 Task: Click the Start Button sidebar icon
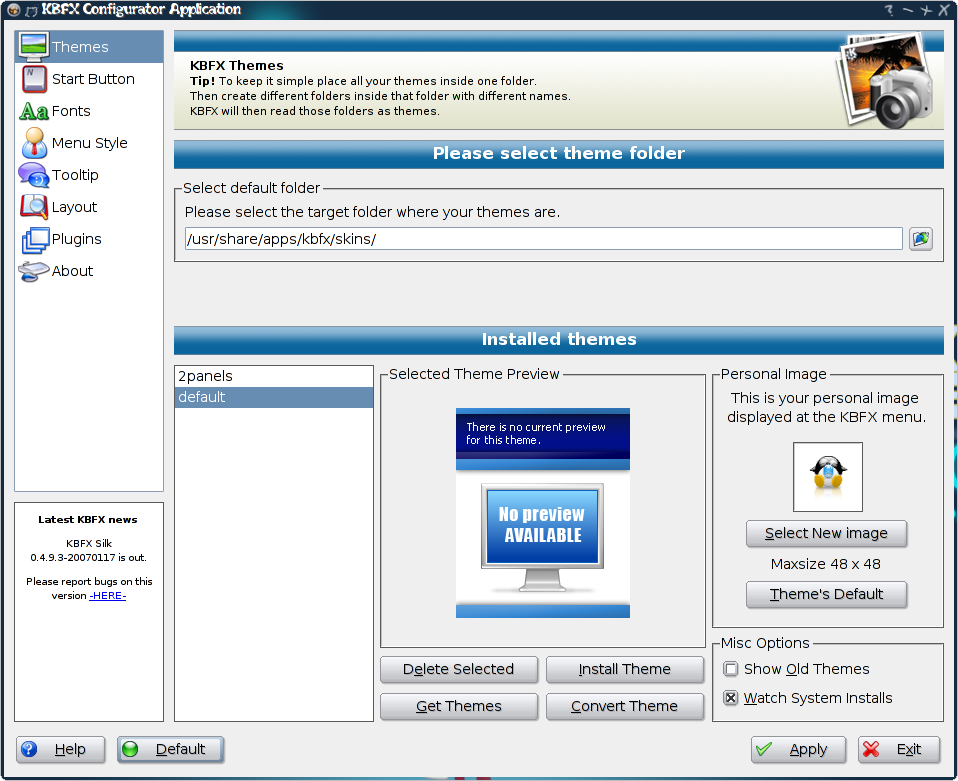coord(34,79)
